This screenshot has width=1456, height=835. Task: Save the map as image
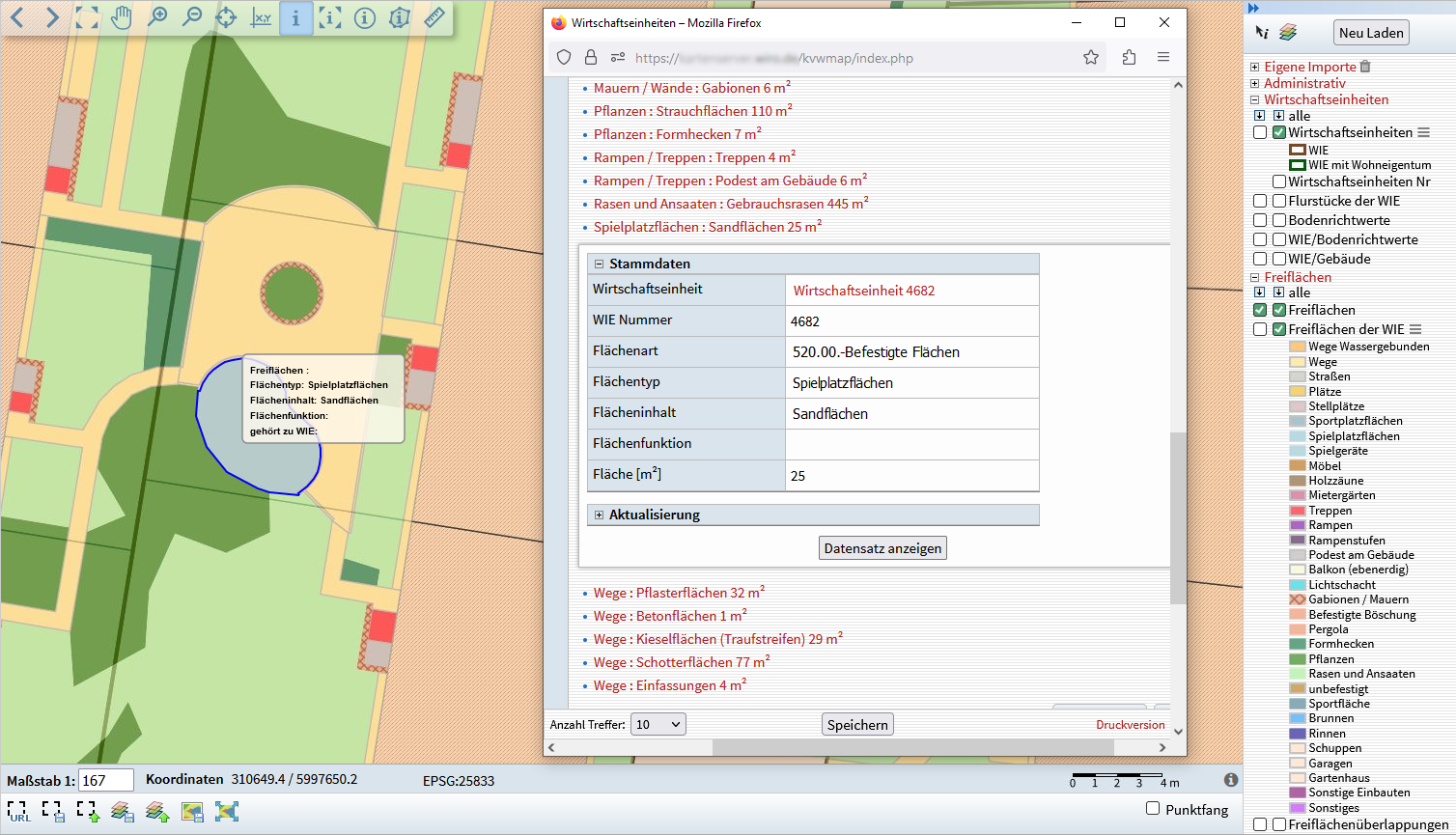192,812
